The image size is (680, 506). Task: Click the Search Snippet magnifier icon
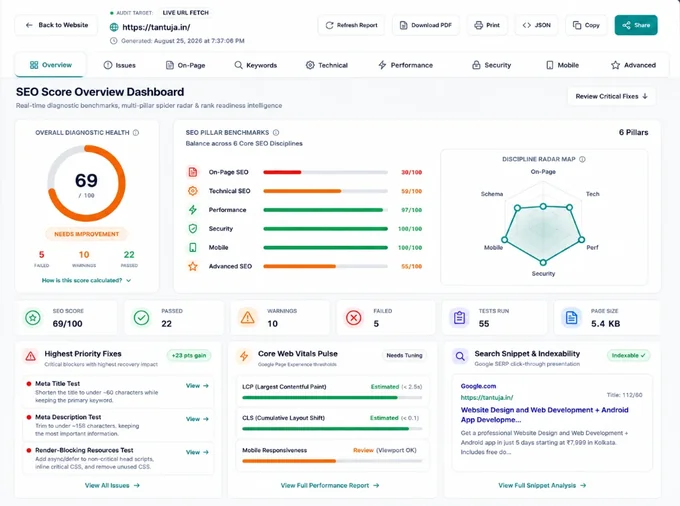click(x=460, y=356)
